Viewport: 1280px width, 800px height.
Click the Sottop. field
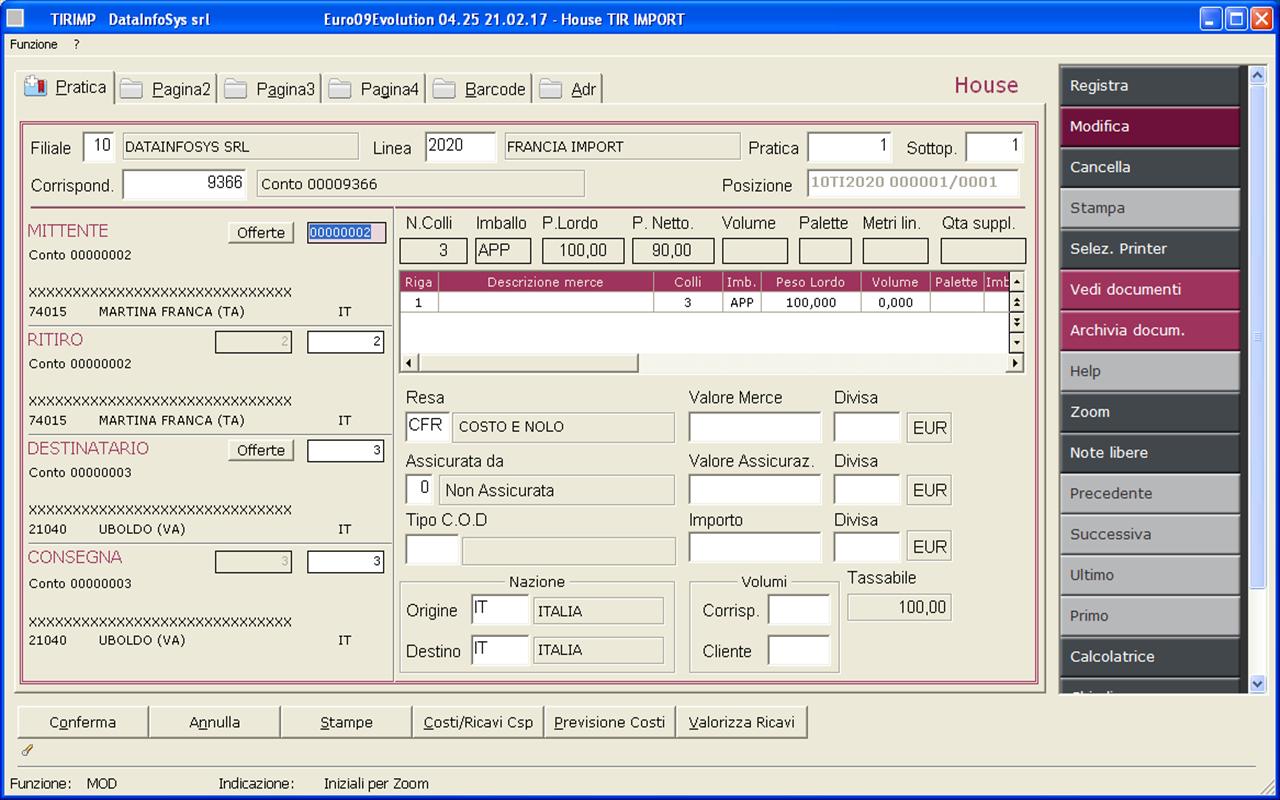[994, 147]
